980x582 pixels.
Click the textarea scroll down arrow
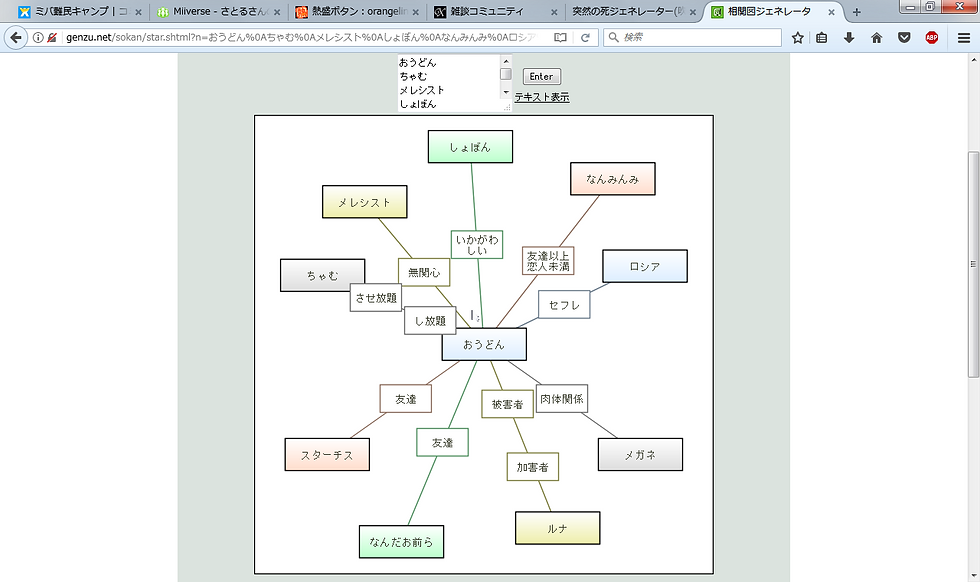tap(506, 93)
